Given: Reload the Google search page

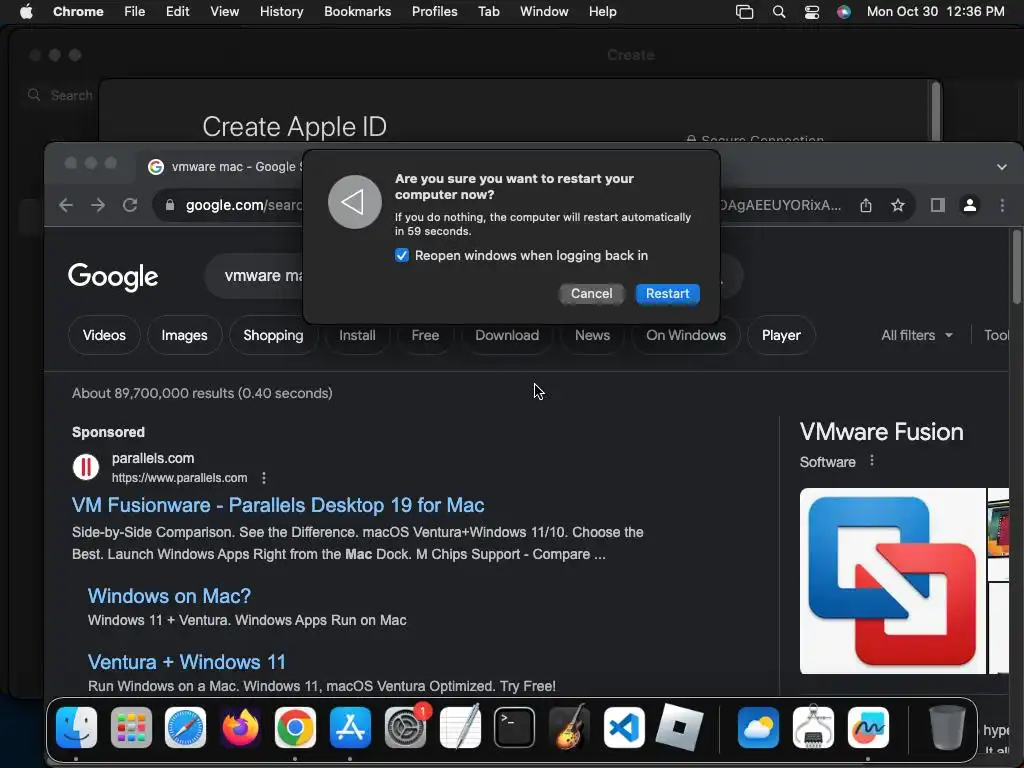Looking at the screenshot, I should click(130, 205).
